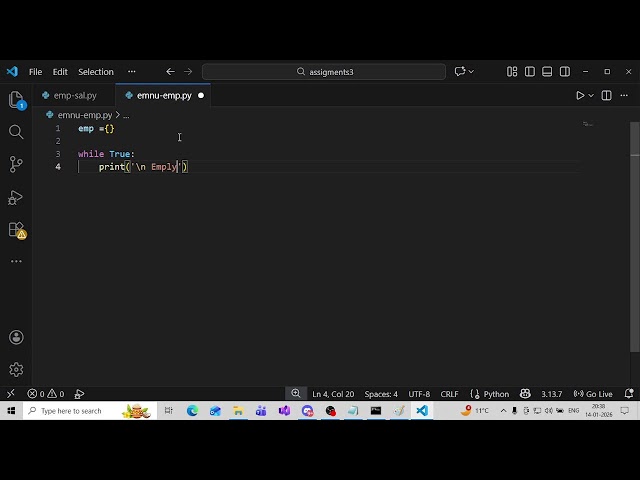Go forward with the right arrow
The width and height of the screenshot is (640, 480).
pos(188,71)
